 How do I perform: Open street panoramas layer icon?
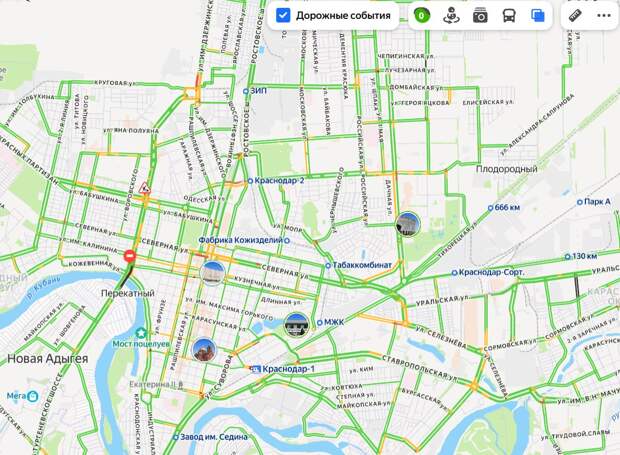pyautogui.click(x=451, y=16)
